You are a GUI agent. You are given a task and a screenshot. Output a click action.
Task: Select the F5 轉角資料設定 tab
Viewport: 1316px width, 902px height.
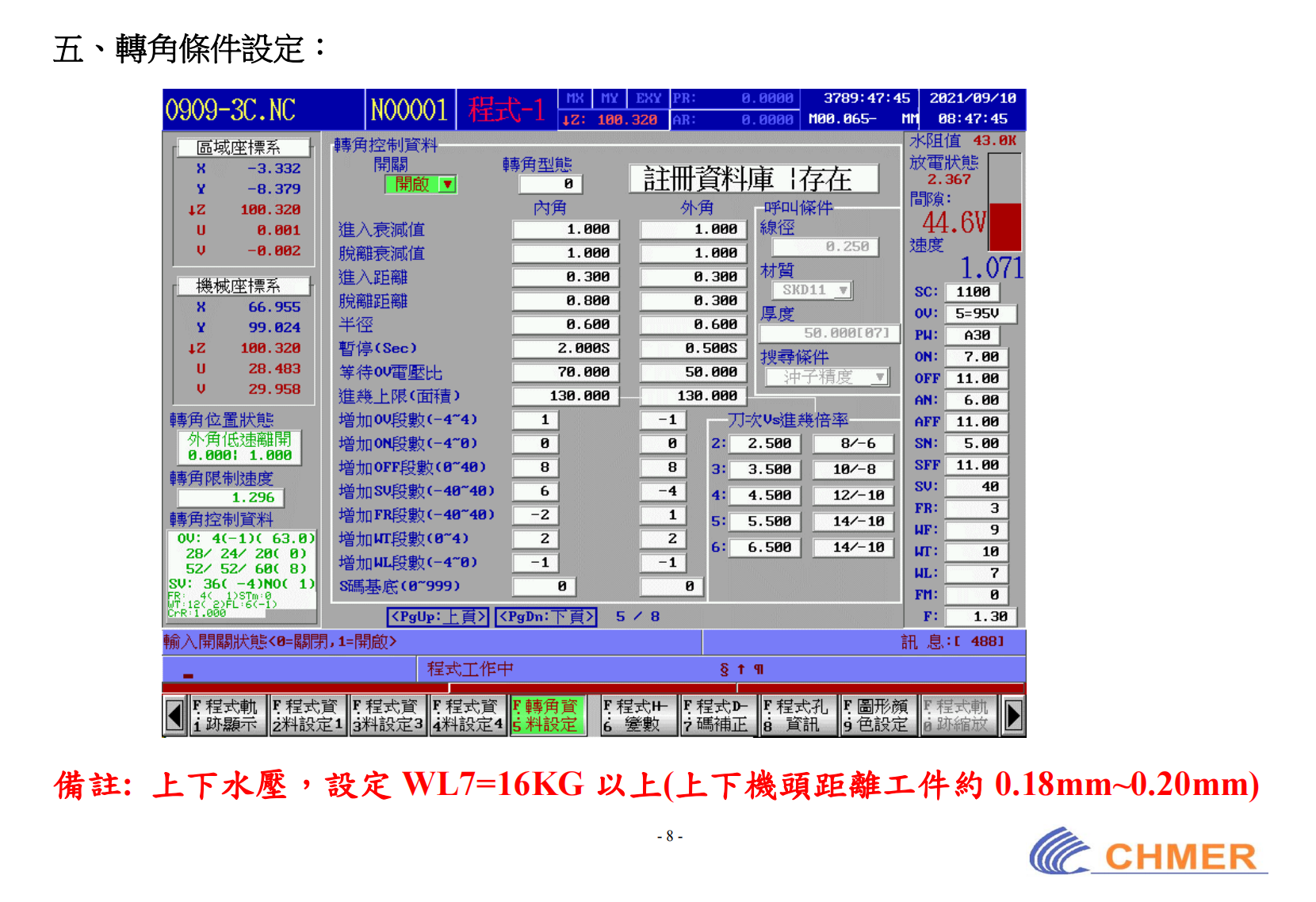(548, 716)
